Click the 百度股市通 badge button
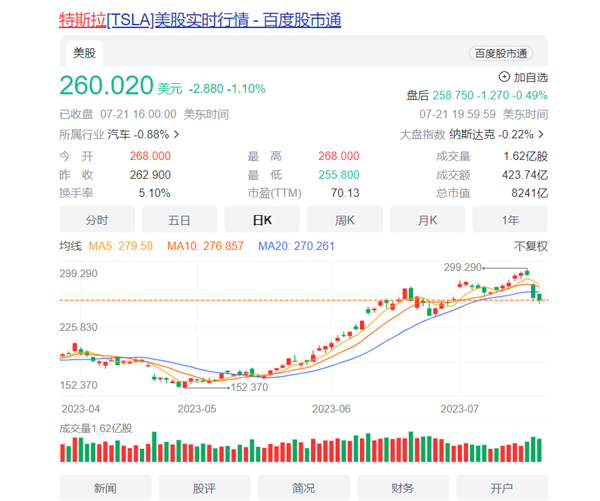This screenshot has height=501, width=600. [501, 54]
